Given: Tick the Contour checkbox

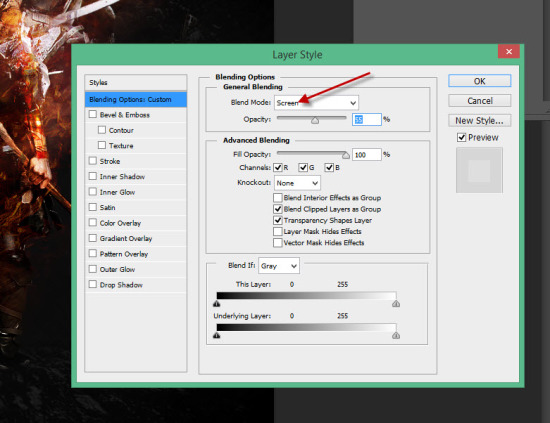Looking at the screenshot, I should tap(102, 130).
